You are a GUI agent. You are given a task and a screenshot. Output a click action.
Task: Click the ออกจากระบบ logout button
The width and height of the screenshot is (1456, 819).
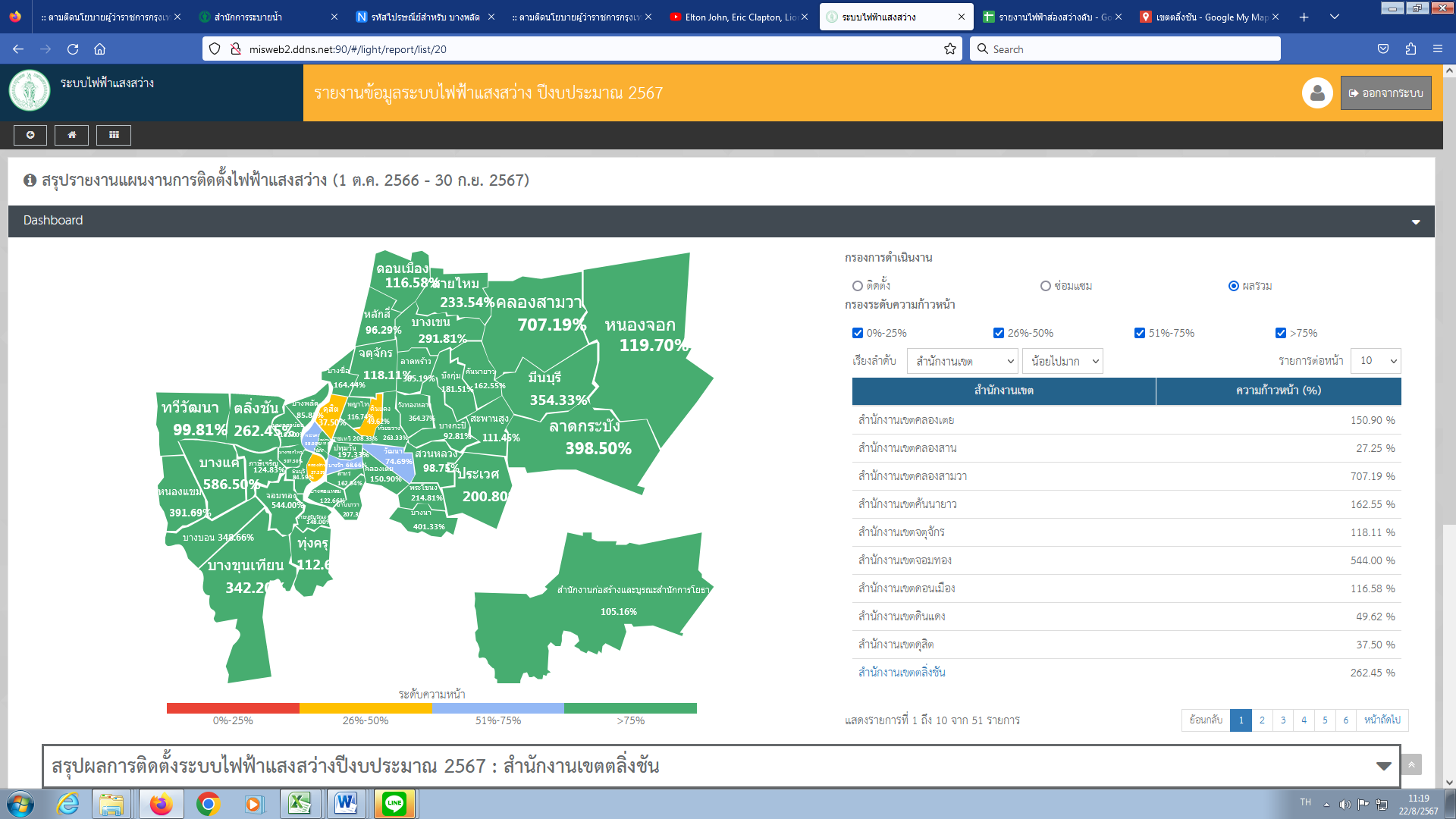[x=1385, y=93]
